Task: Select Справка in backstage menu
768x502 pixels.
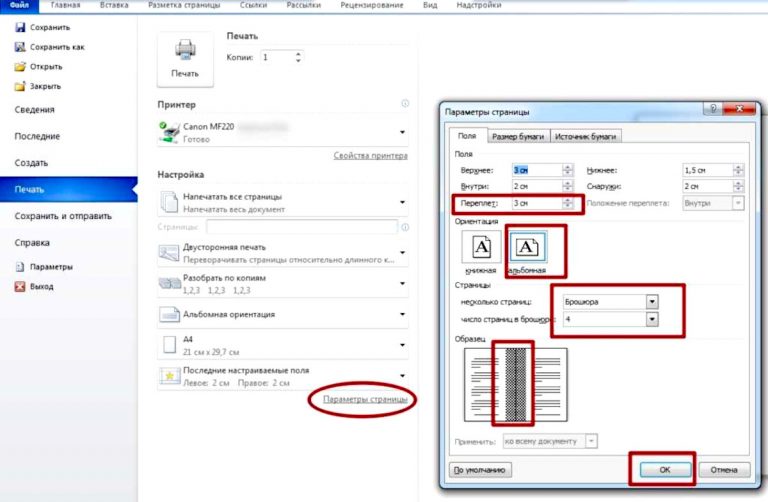Action: (x=32, y=242)
